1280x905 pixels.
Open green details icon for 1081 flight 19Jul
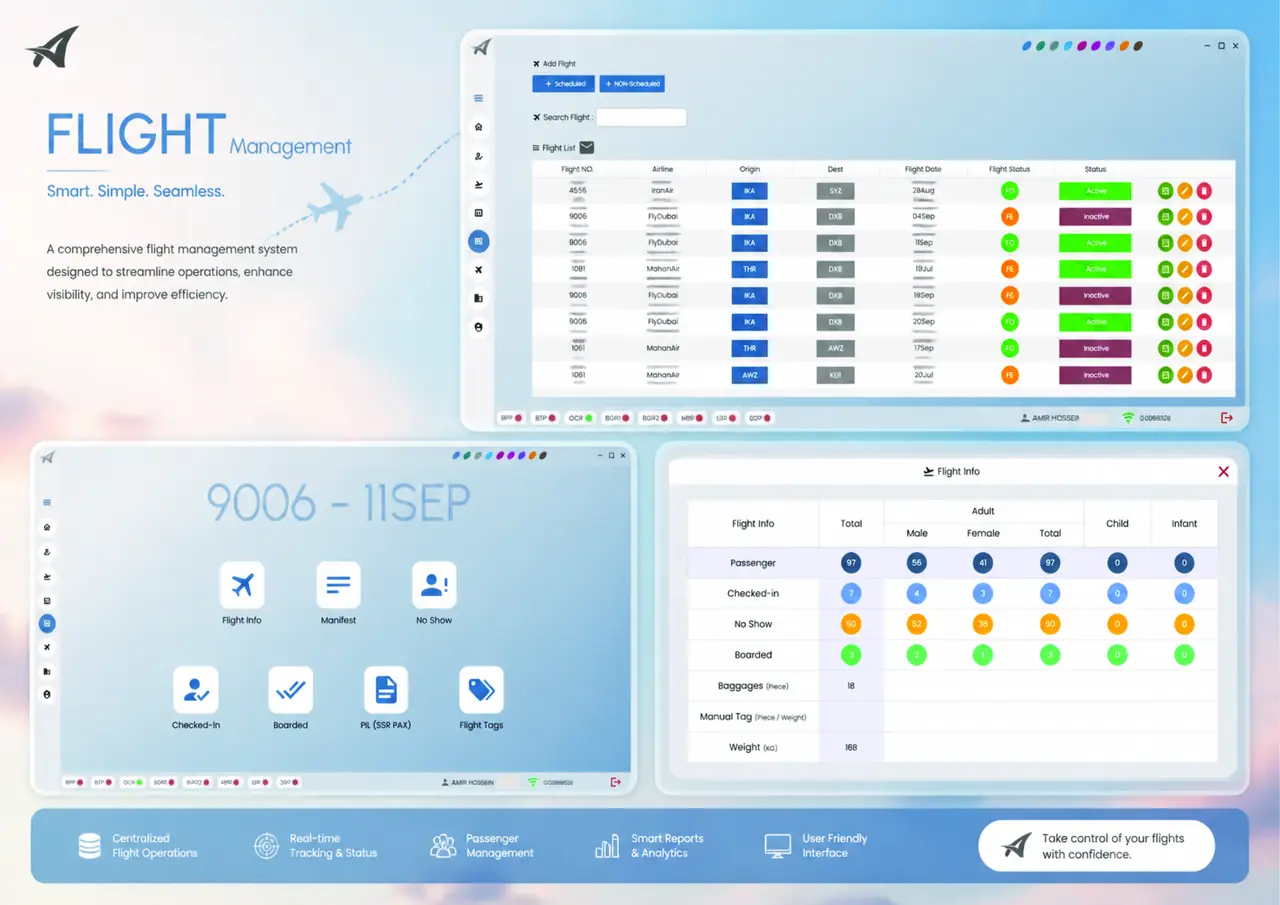point(1165,269)
